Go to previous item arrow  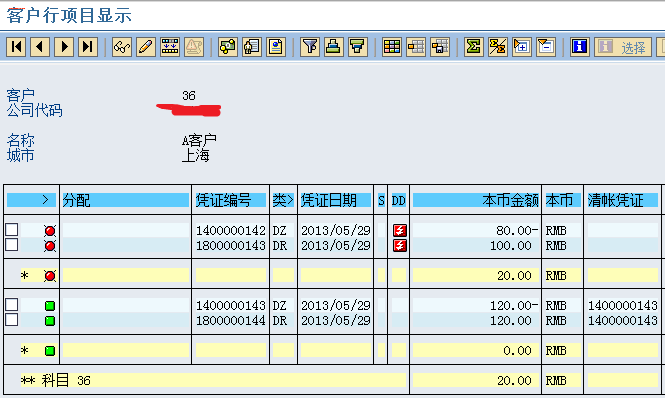pyautogui.click(x=40, y=47)
